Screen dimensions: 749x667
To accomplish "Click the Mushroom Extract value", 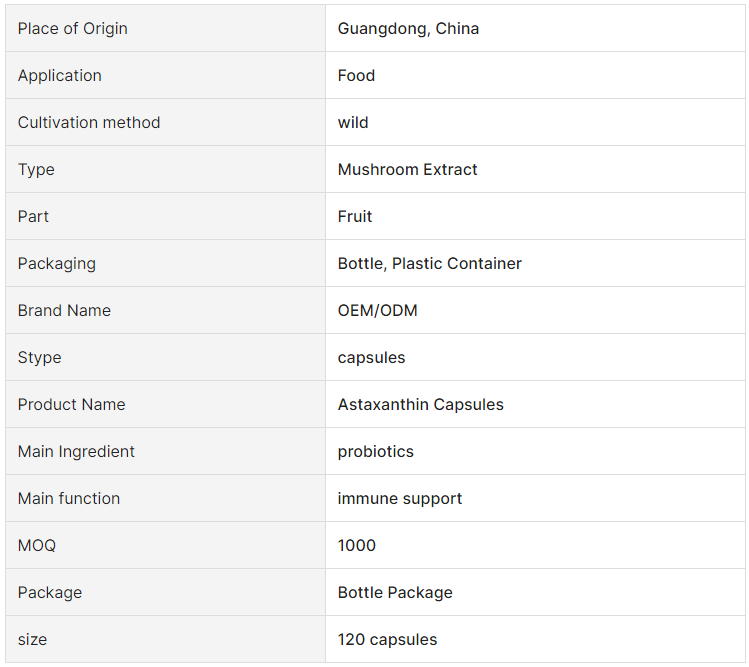I will (x=407, y=169).
